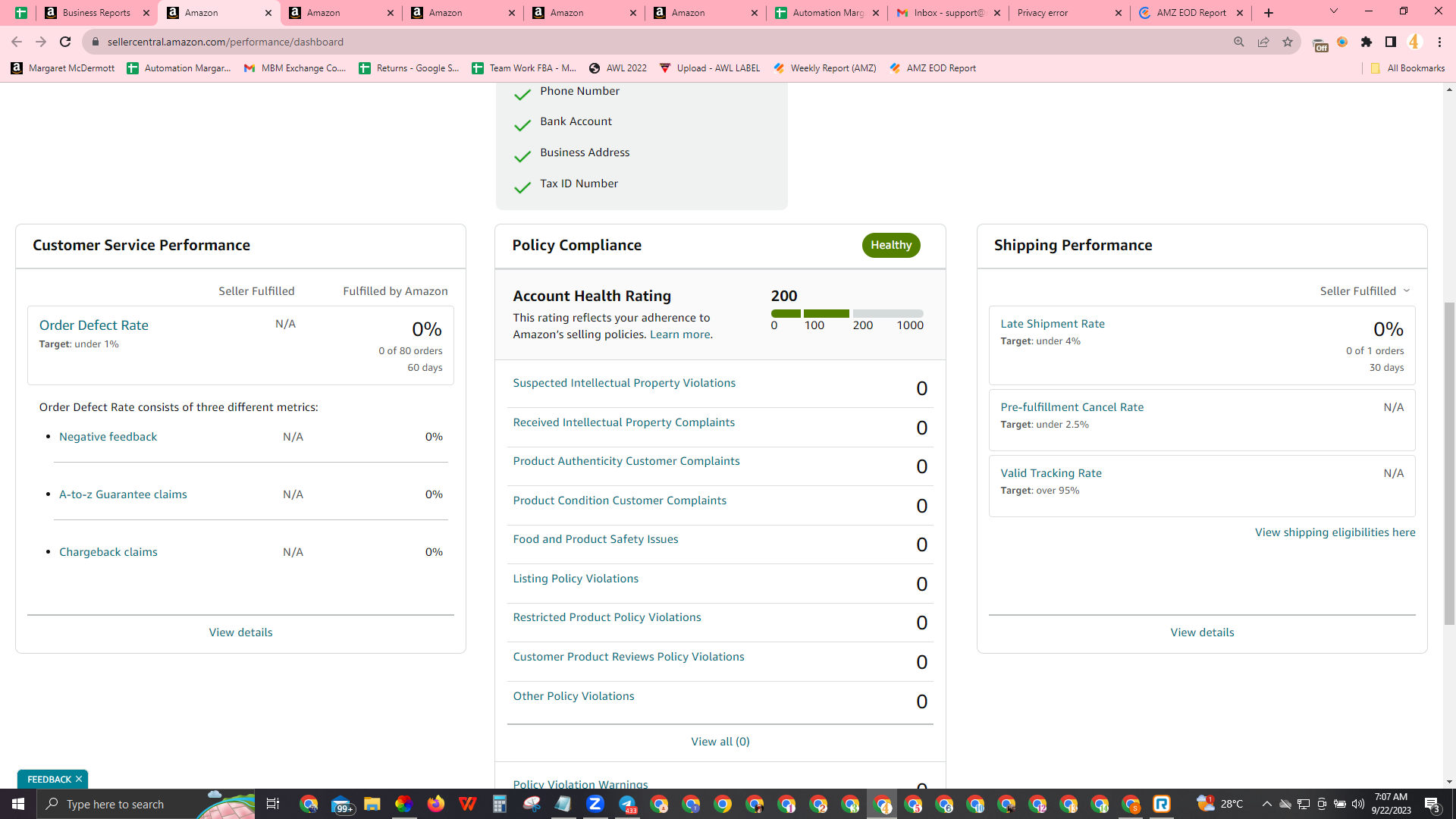The width and height of the screenshot is (1456, 819).
Task: Open the tab search dropdown arrow
Action: 1334,11
